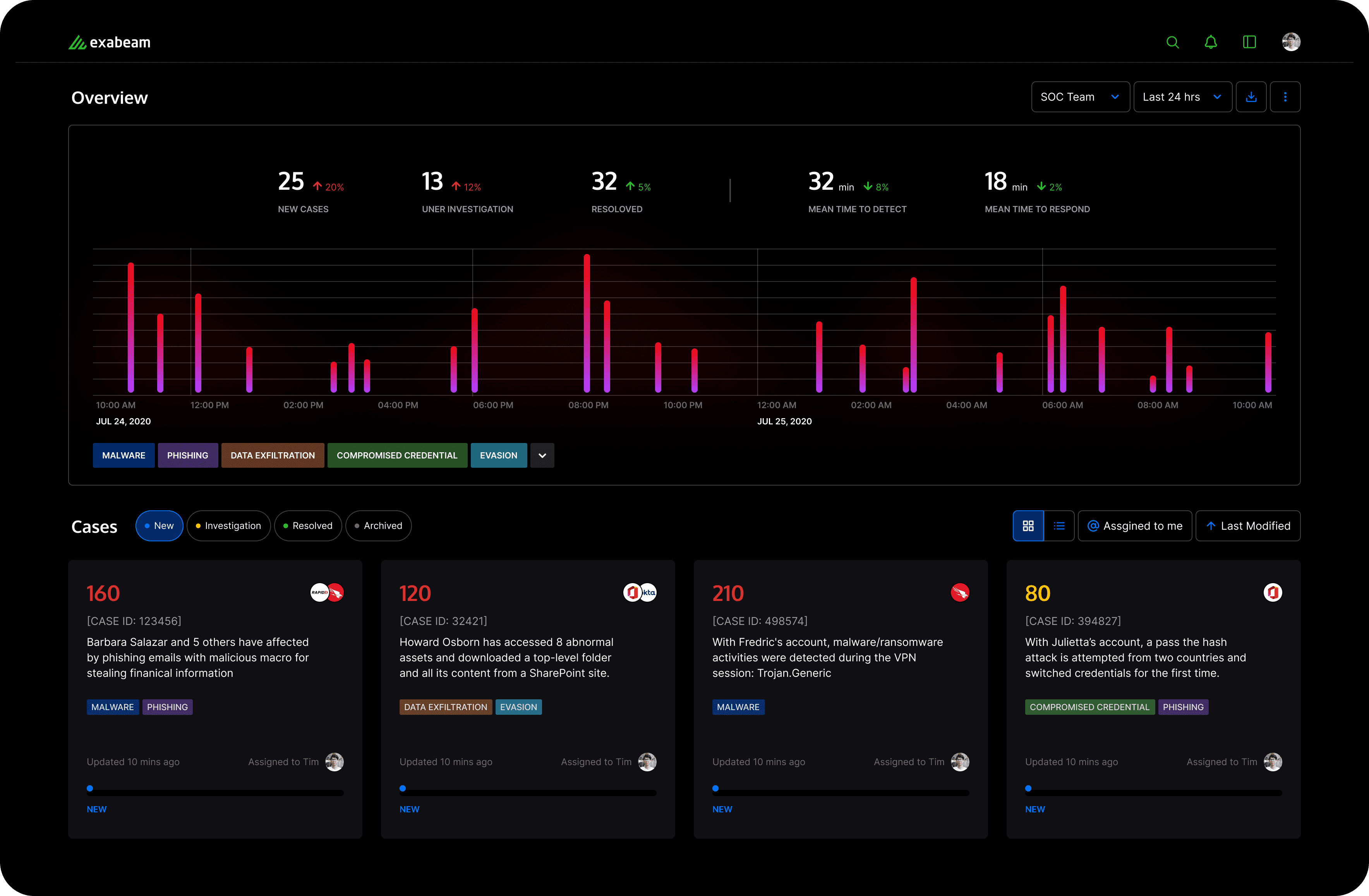Image resolution: width=1369 pixels, height=896 pixels.
Task: Open the three-dot more options menu
Action: point(1285,97)
